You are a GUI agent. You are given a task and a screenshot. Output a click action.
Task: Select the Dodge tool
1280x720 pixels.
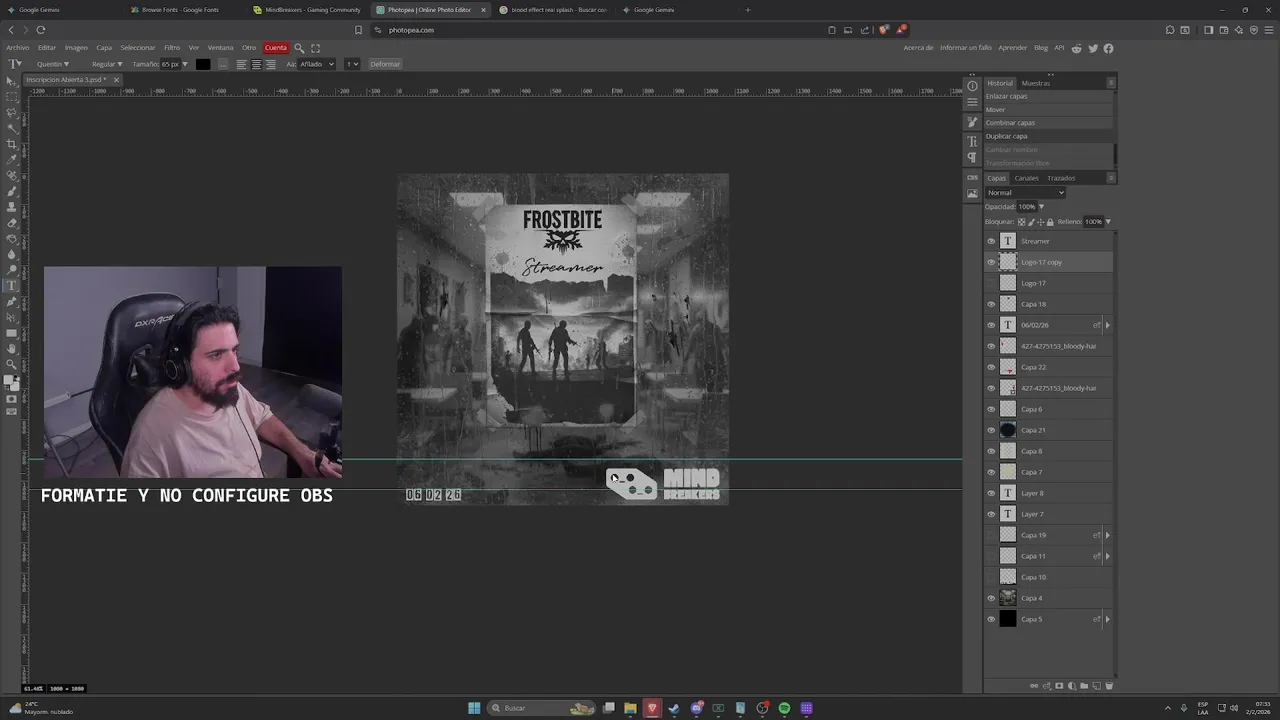(12, 270)
